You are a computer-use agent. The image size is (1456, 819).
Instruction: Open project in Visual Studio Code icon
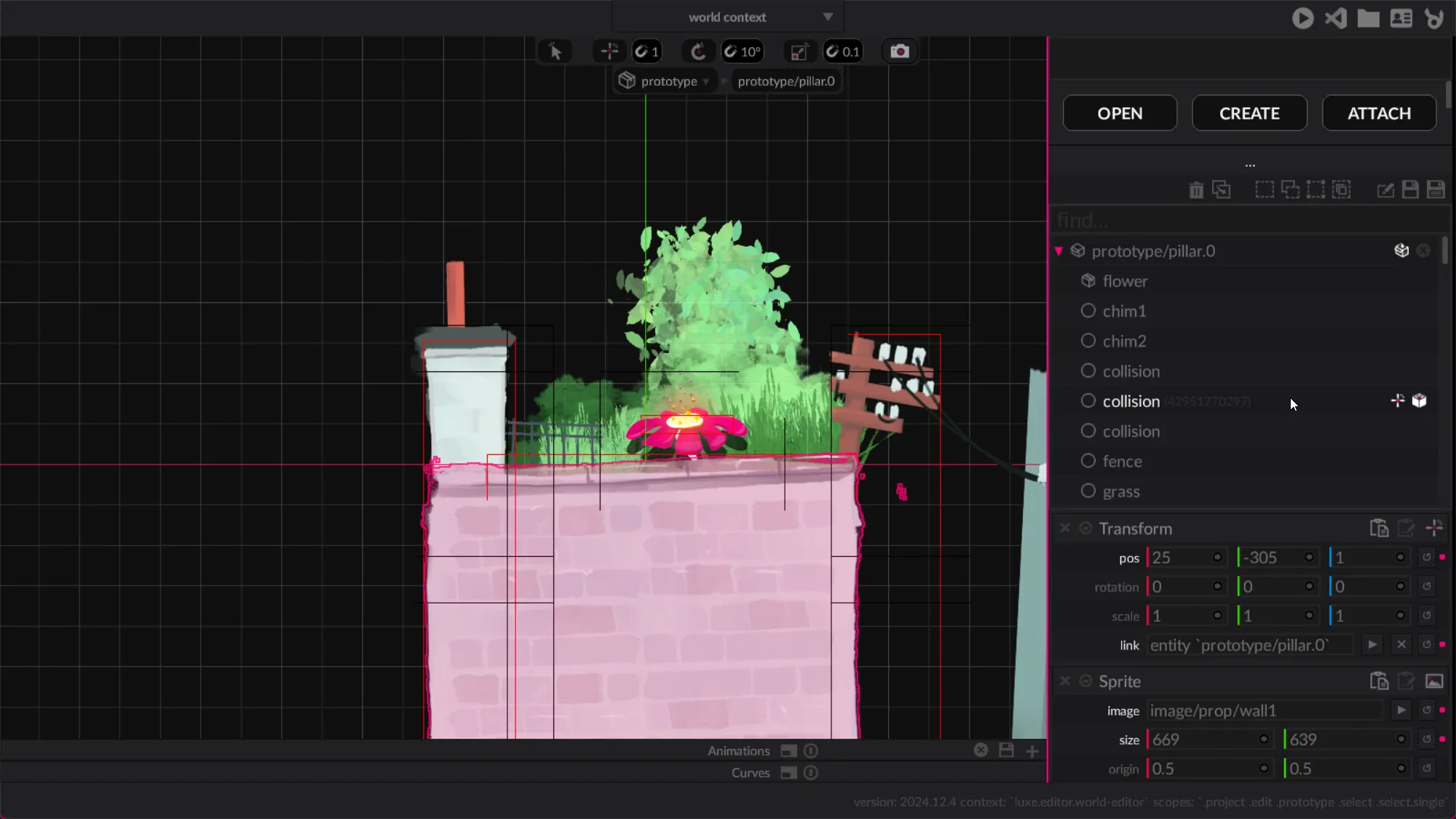(1336, 18)
